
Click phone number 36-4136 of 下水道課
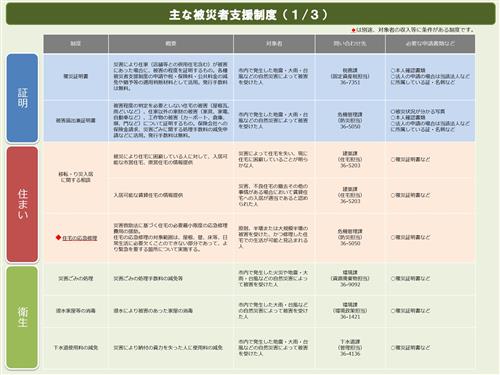[x=350, y=354]
